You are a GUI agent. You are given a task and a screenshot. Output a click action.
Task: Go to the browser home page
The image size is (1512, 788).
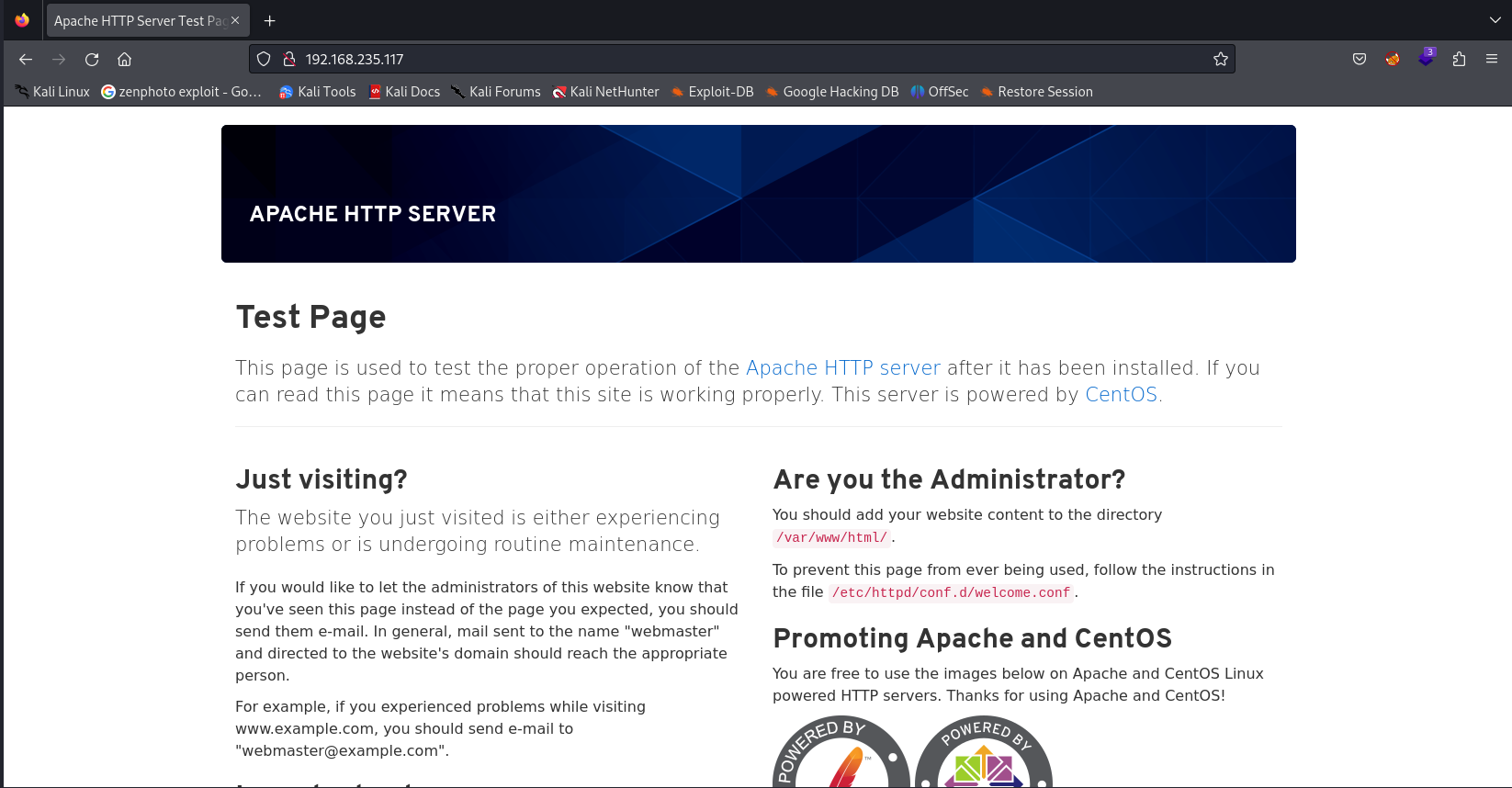pos(125,60)
